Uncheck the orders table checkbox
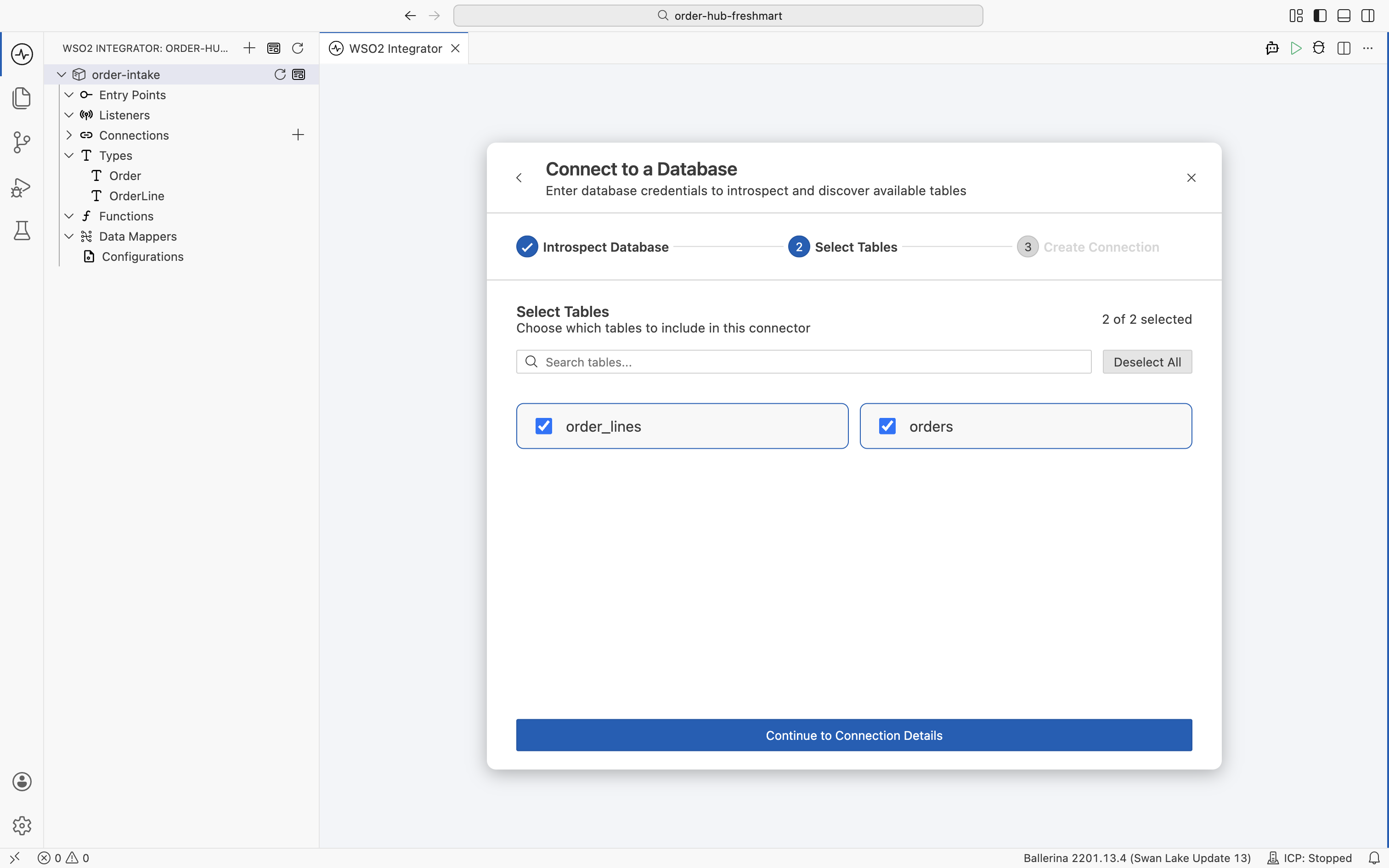Image resolution: width=1389 pixels, height=868 pixels. point(887,426)
